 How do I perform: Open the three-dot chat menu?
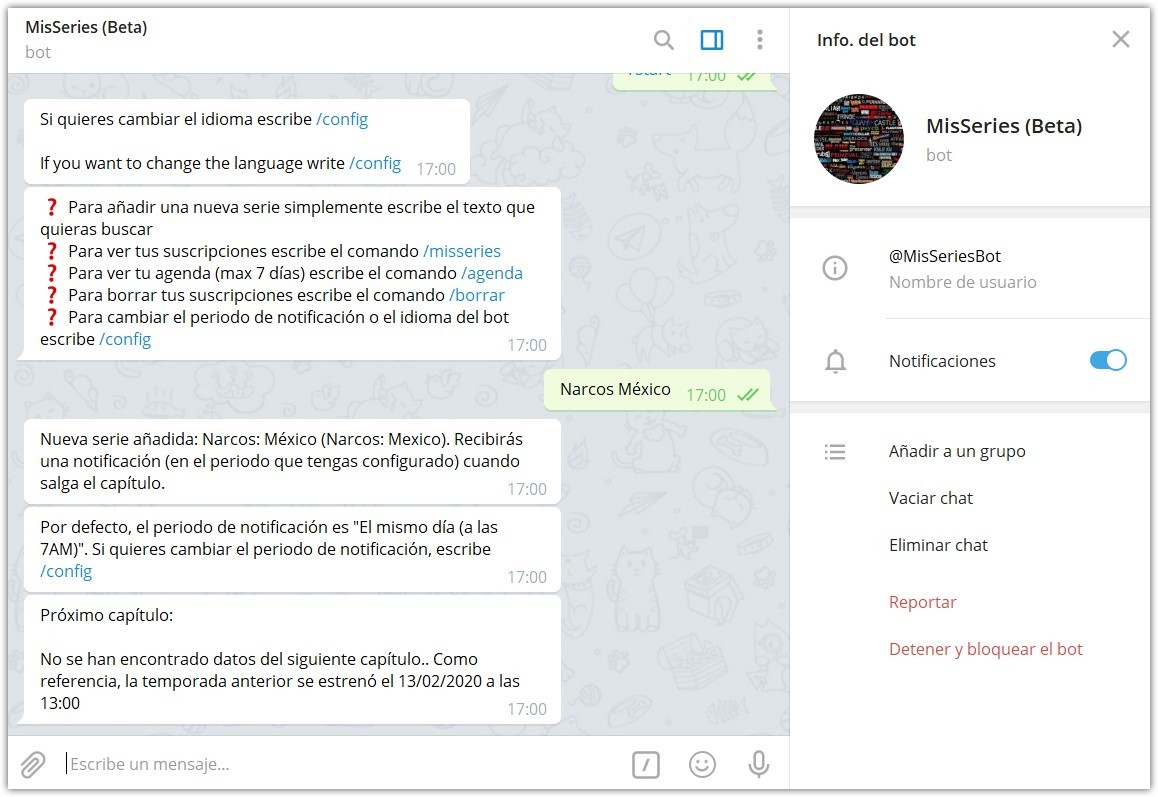[x=759, y=39]
